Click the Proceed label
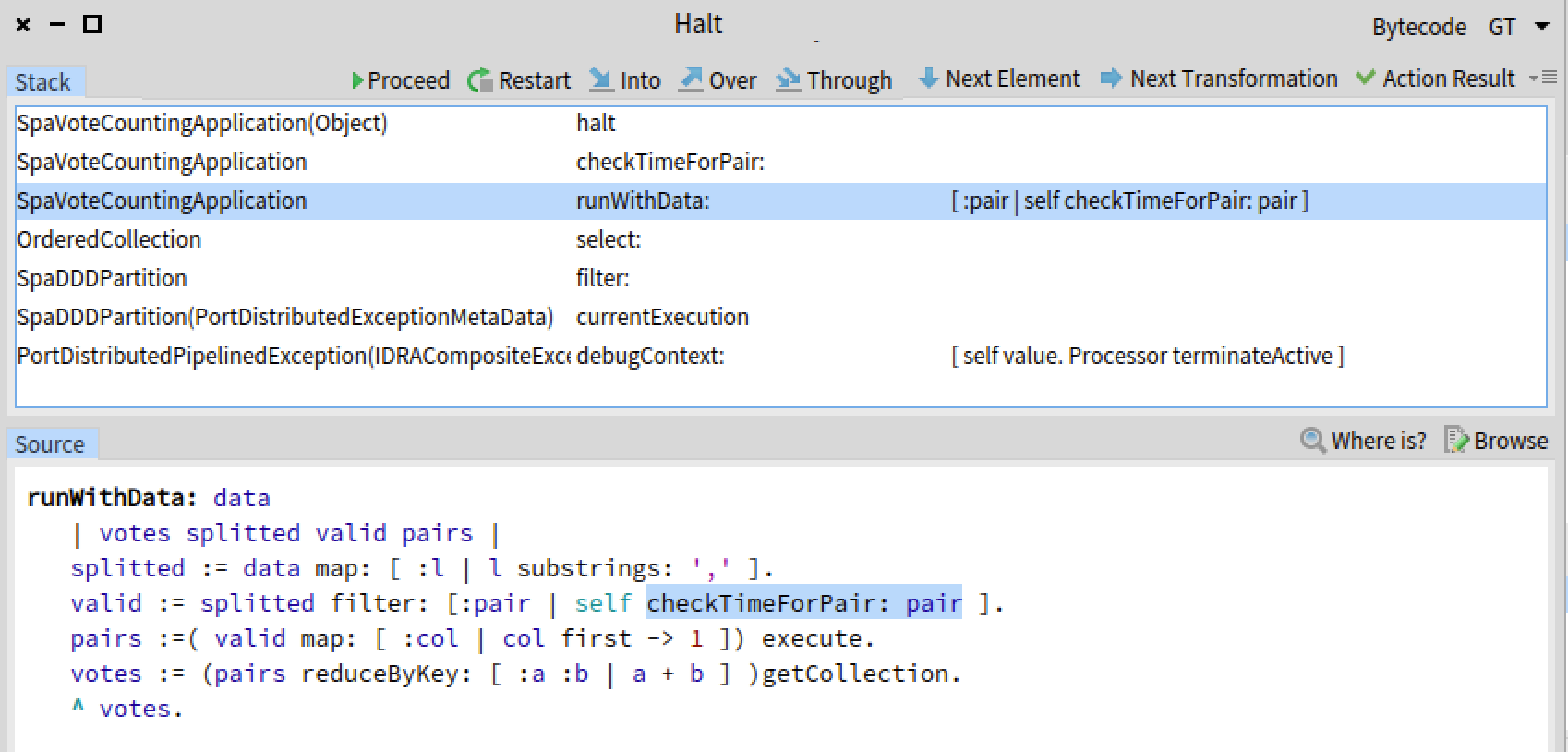Viewport: 1568px width, 752px height. point(408,80)
